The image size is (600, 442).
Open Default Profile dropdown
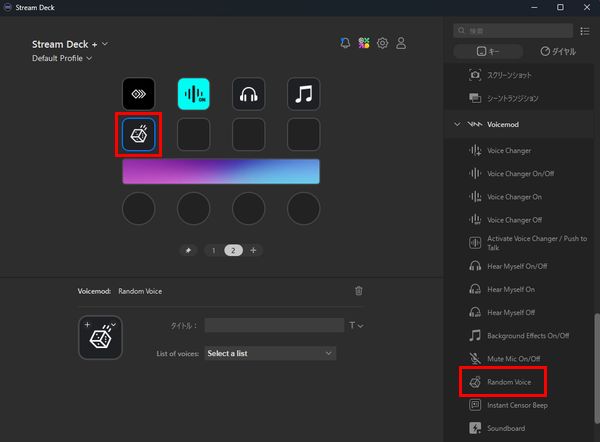(x=62, y=58)
